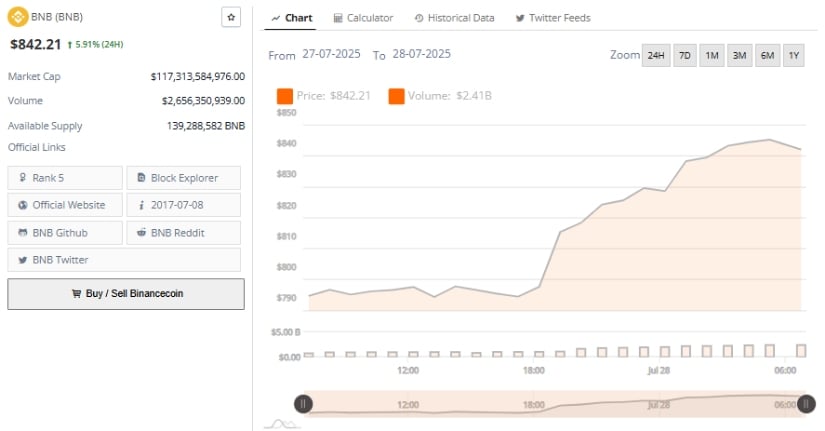Set zoom to 7D
825x431 pixels.
(685, 55)
